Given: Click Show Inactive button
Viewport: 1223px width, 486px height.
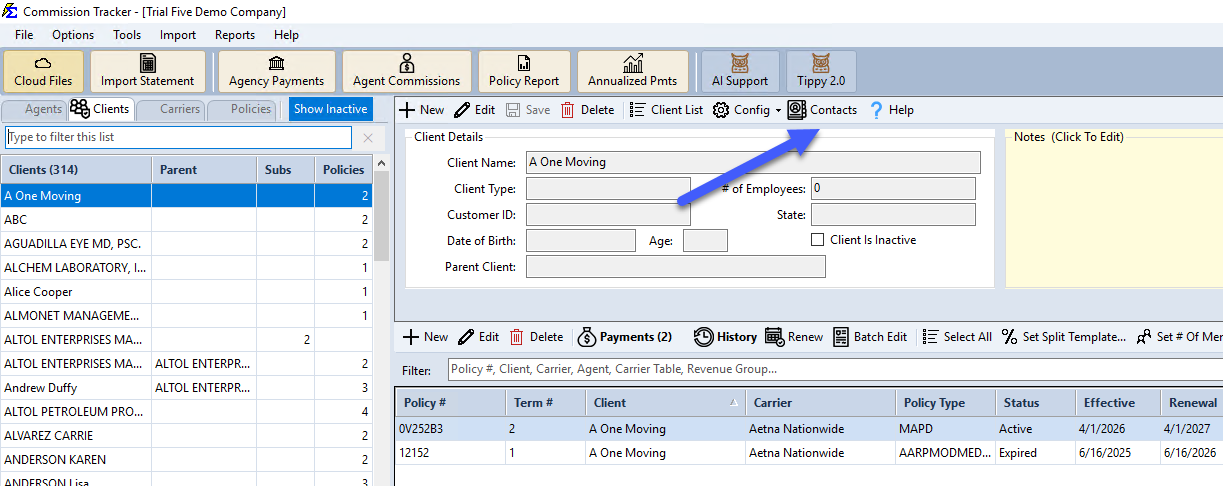Looking at the screenshot, I should pyautogui.click(x=330, y=110).
